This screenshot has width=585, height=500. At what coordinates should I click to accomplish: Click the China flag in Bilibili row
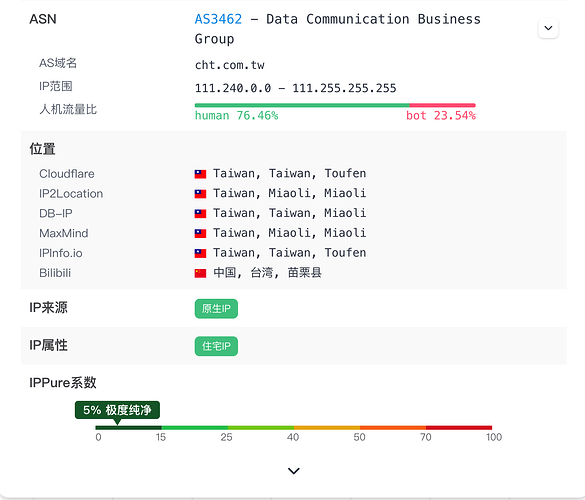(200, 274)
